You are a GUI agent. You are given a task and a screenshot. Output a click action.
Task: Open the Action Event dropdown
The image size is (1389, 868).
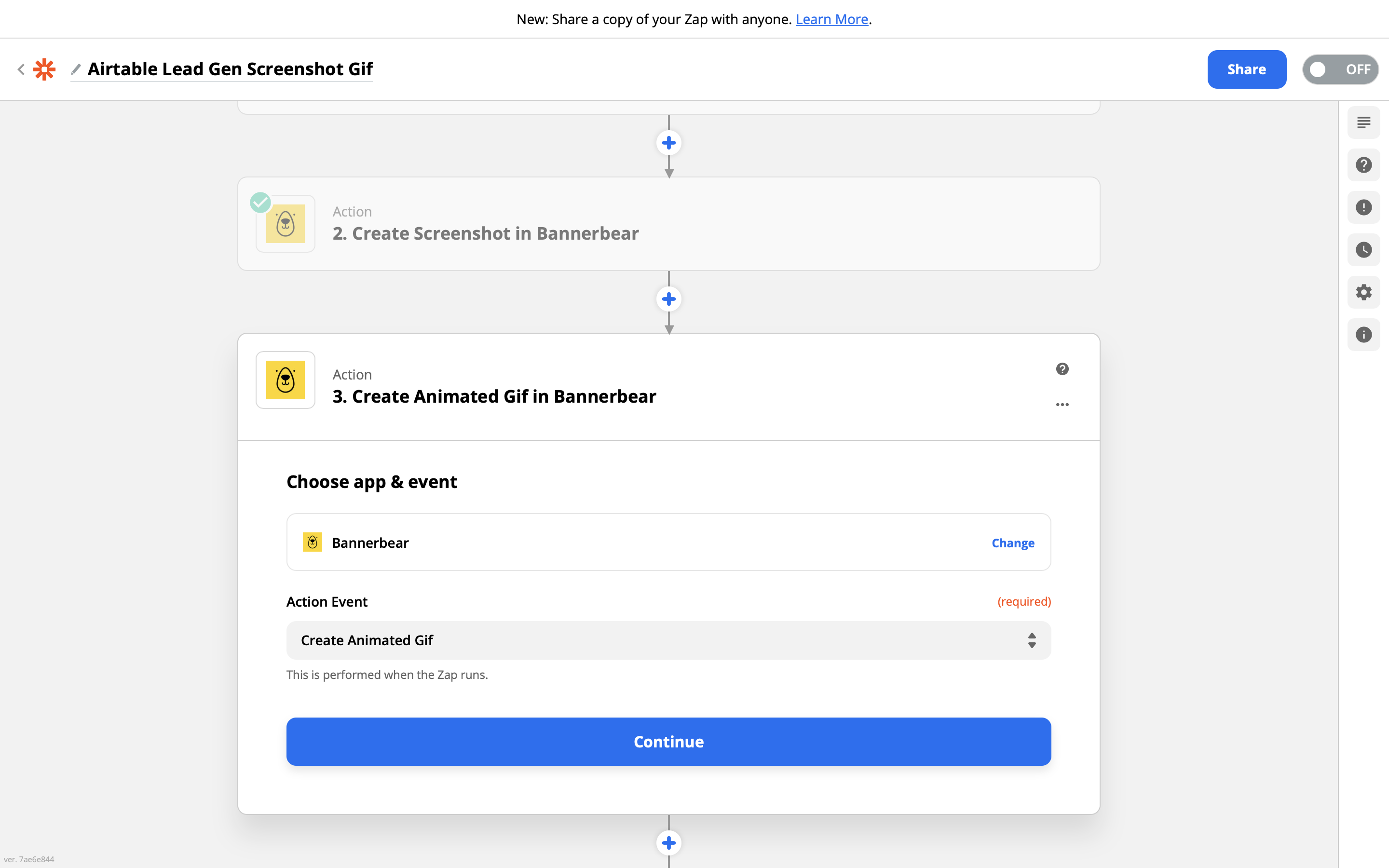click(668, 640)
